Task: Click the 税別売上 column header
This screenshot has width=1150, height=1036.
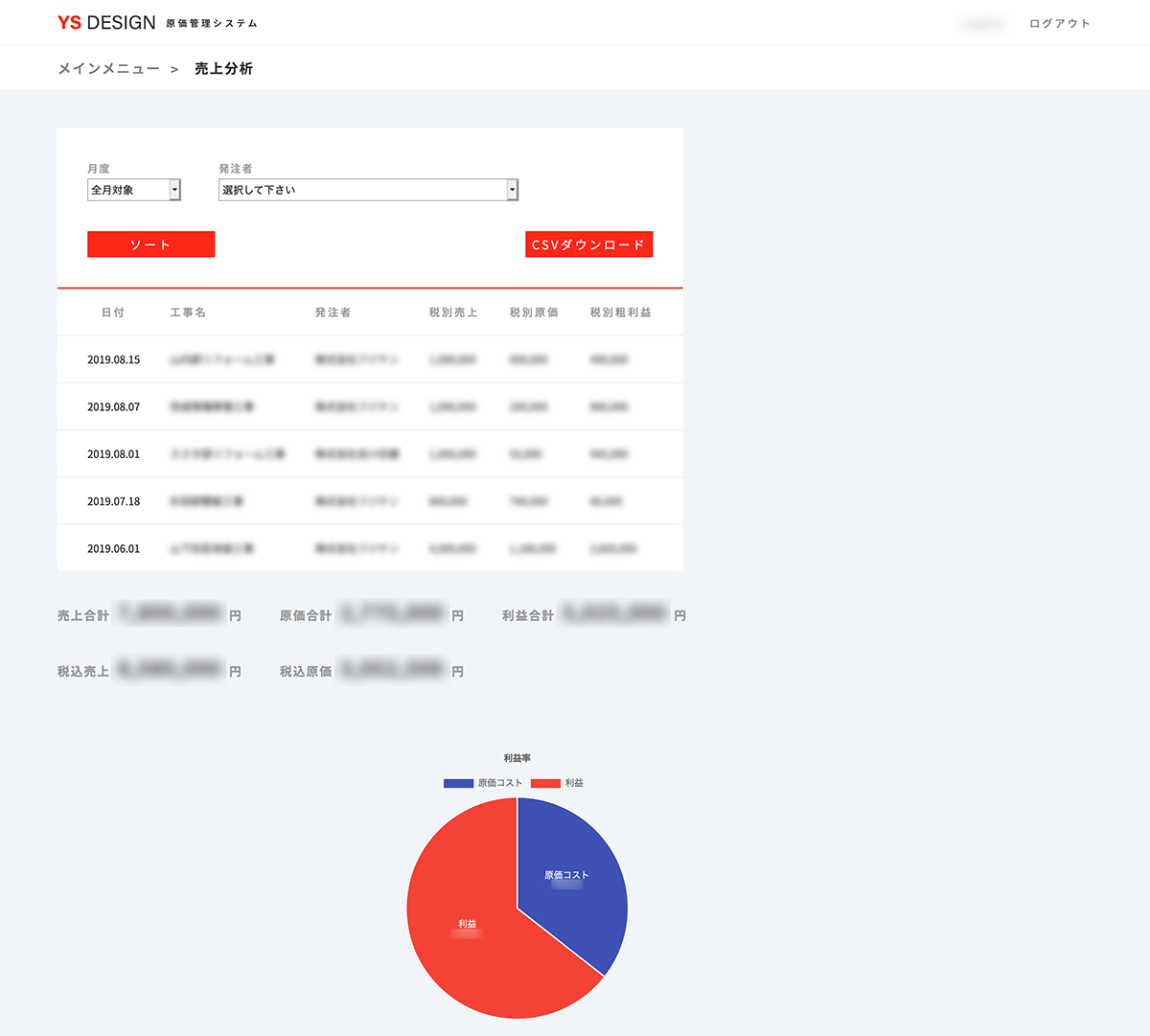Action: point(453,312)
